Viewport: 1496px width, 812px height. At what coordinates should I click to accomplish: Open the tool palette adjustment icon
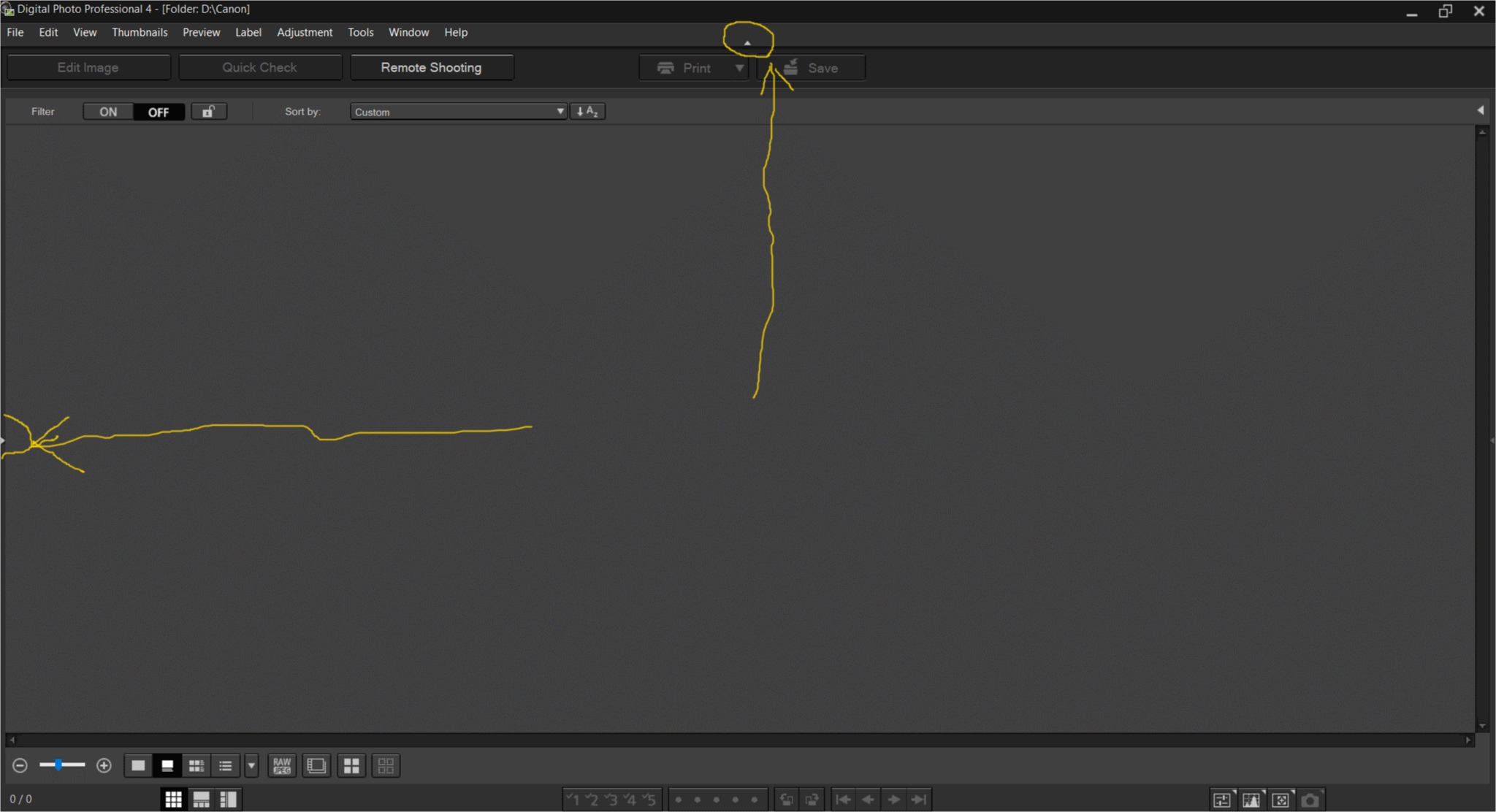tap(1222, 800)
